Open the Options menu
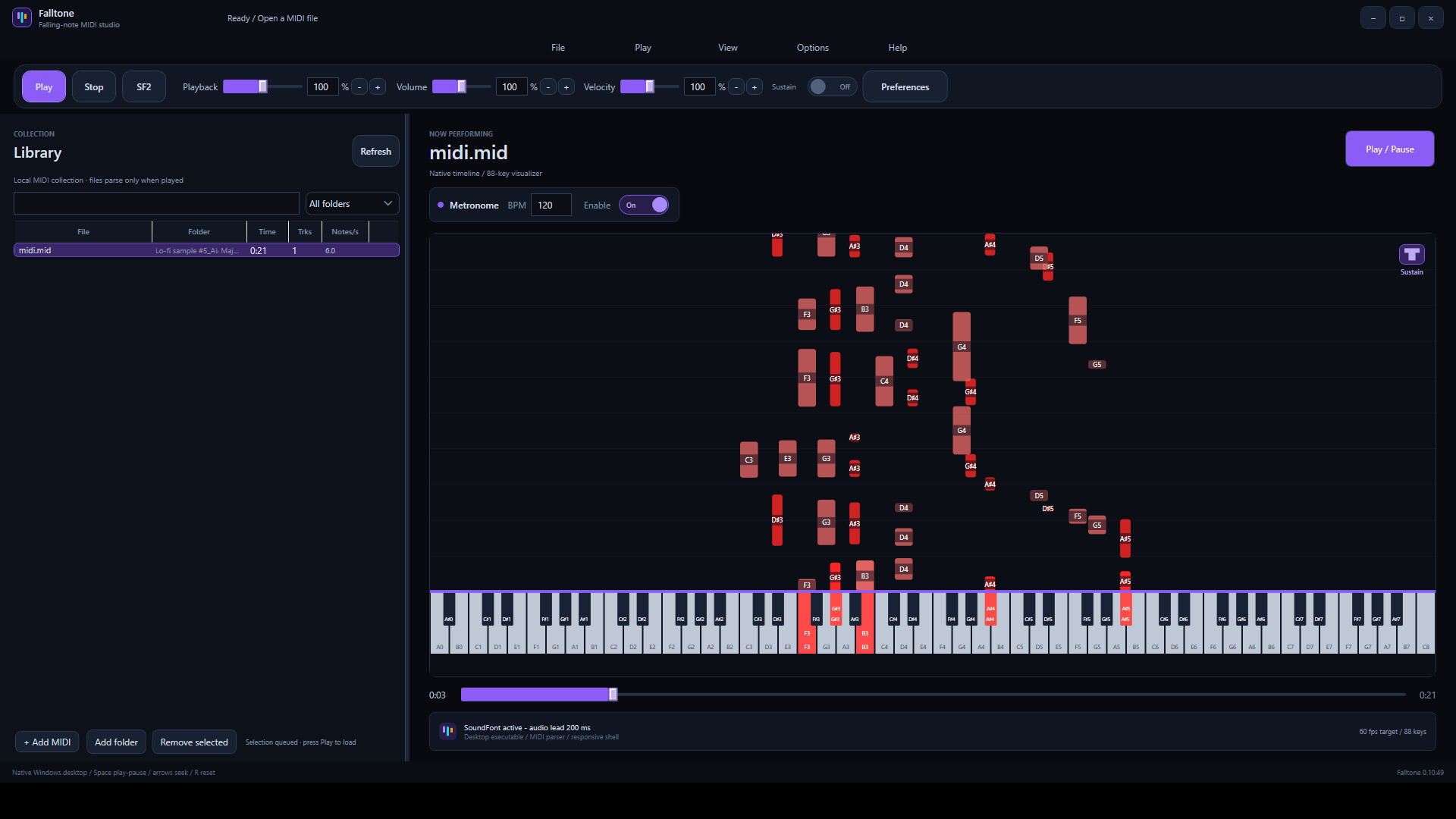Viewport: 1456px width, 819px height. [813, 47]
